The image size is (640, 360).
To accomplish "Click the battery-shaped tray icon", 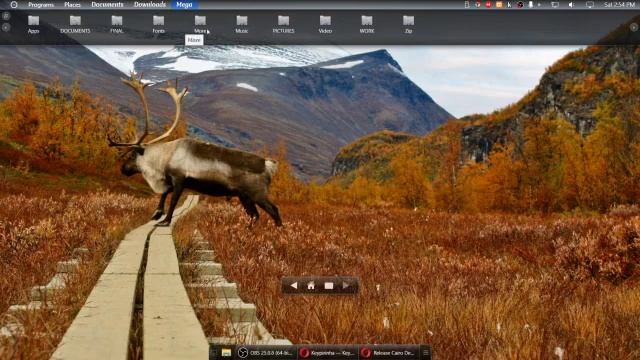I will click(467, 4).
